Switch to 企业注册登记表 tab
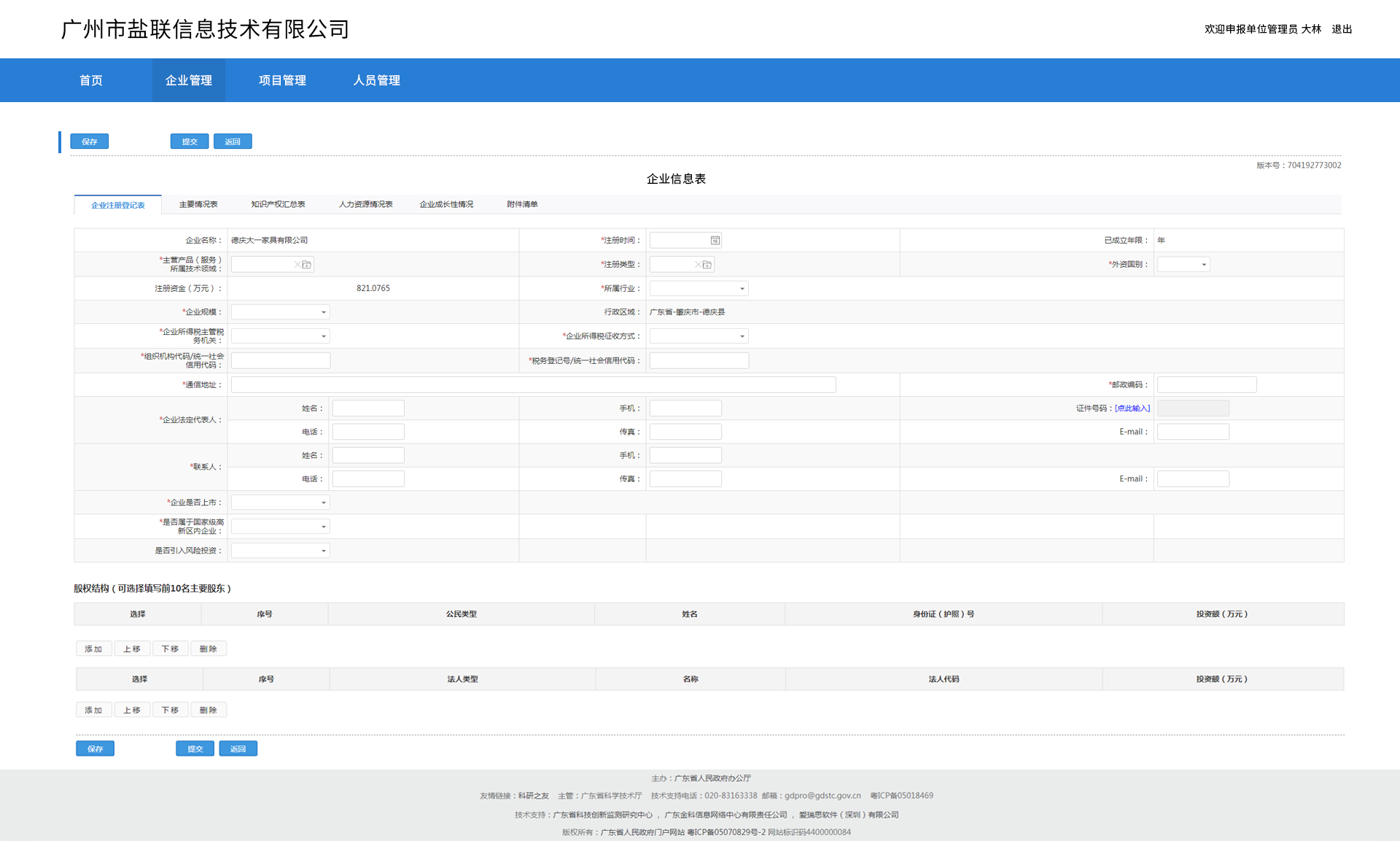This screenshot has height=841, width=1400. pyautogui.click(x=118, y=205)
